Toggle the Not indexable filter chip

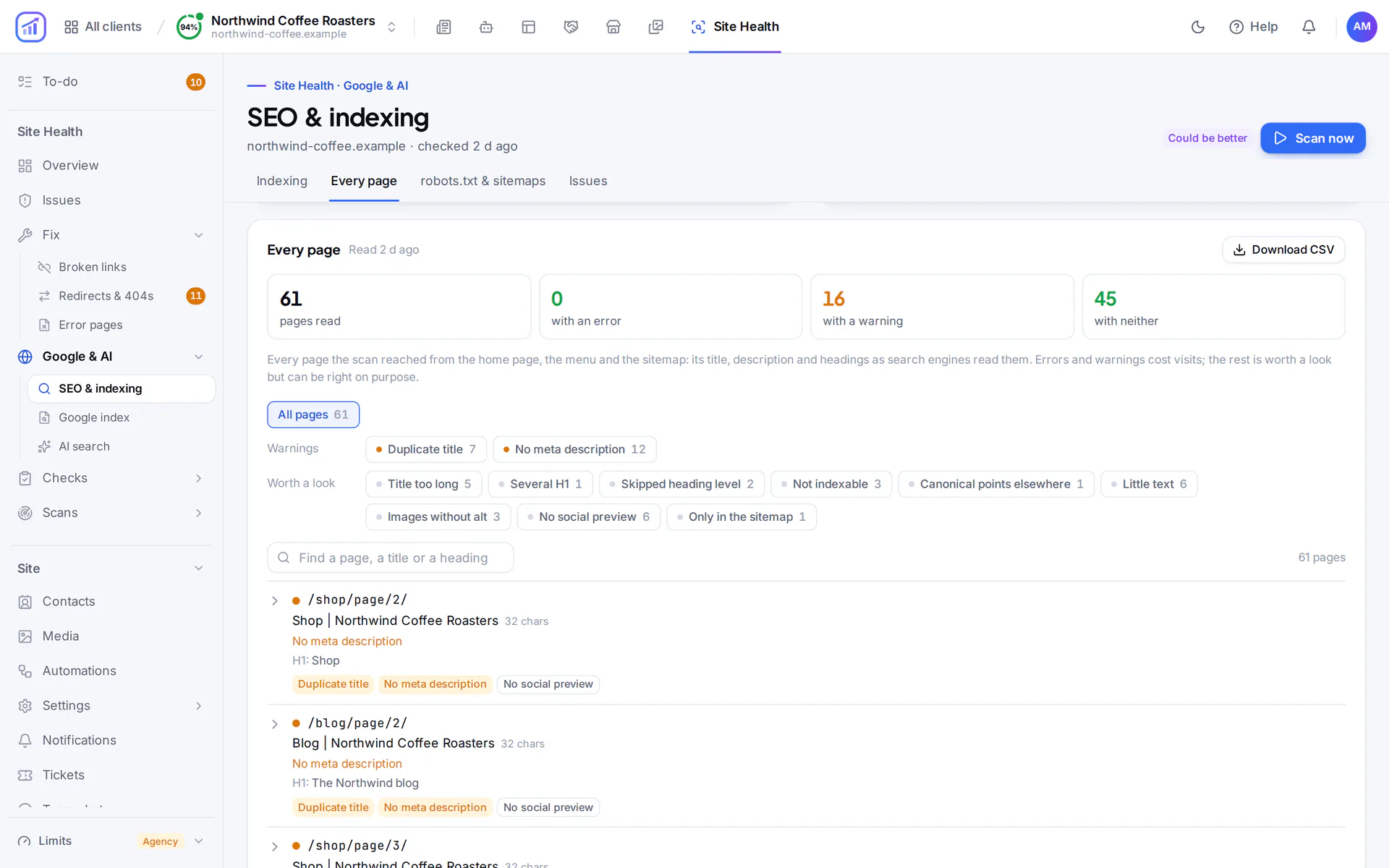[831, 484]
